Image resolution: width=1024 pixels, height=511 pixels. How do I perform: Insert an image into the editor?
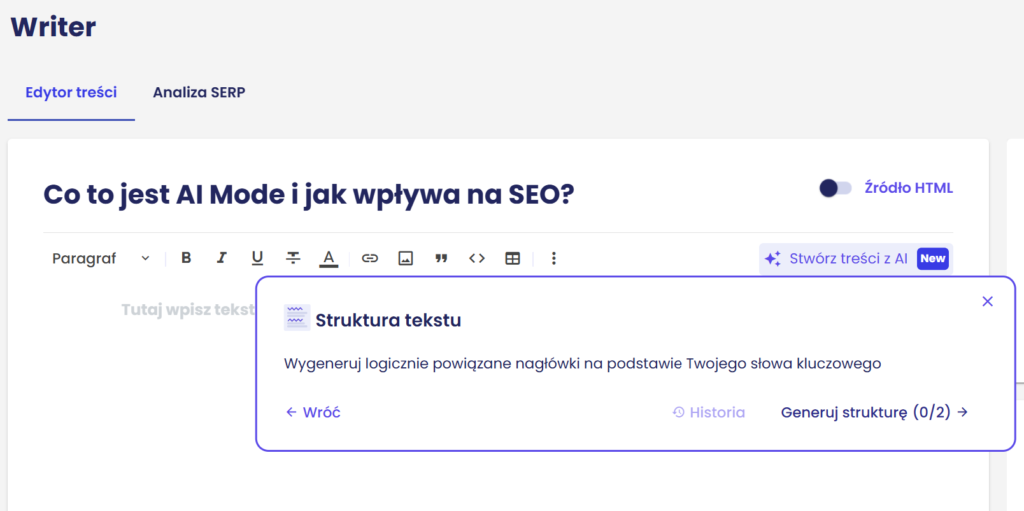pyautogui.click(x=405, y=258)
